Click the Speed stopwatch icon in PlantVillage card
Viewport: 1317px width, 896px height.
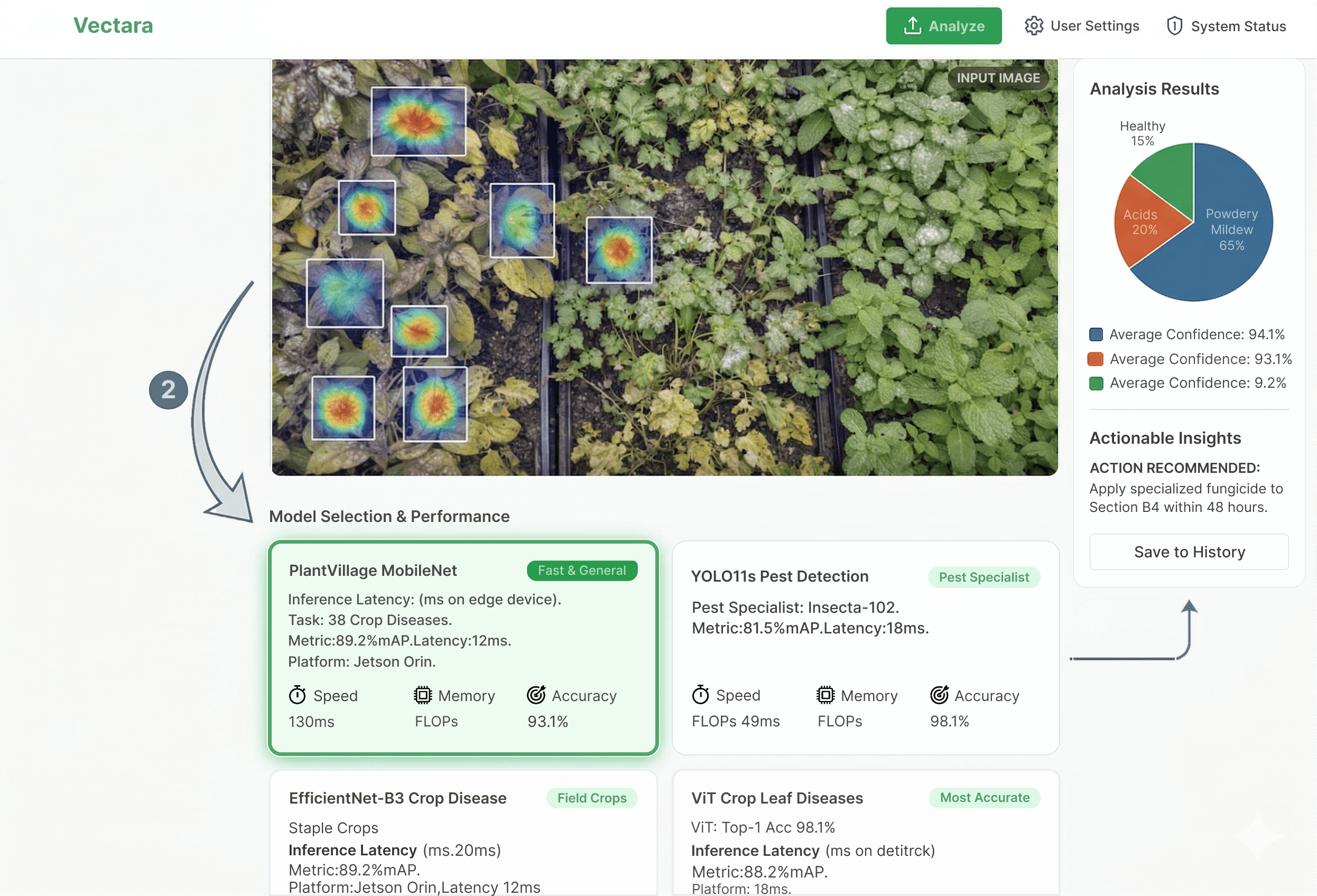click(298, 695)
